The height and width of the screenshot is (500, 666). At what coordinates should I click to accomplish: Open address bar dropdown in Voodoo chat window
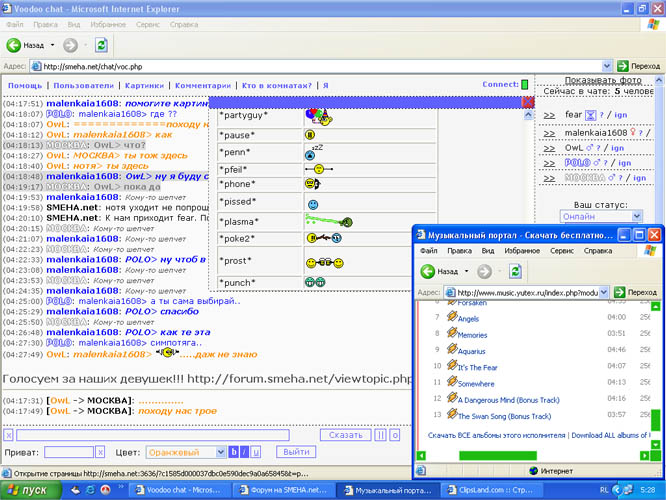607,66
